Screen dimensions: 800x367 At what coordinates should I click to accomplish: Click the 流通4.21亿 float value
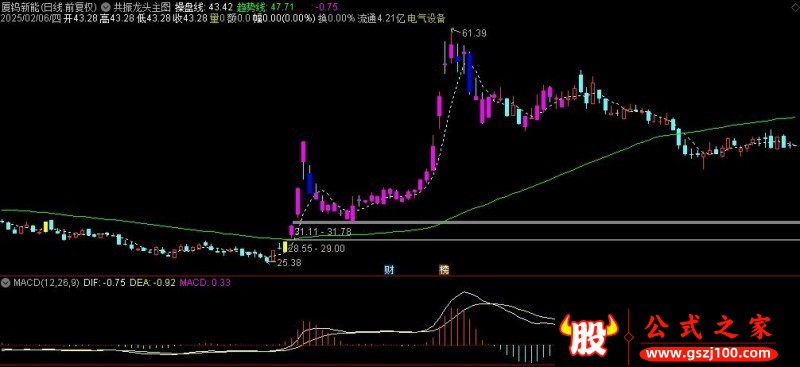(x=381, y=18)
